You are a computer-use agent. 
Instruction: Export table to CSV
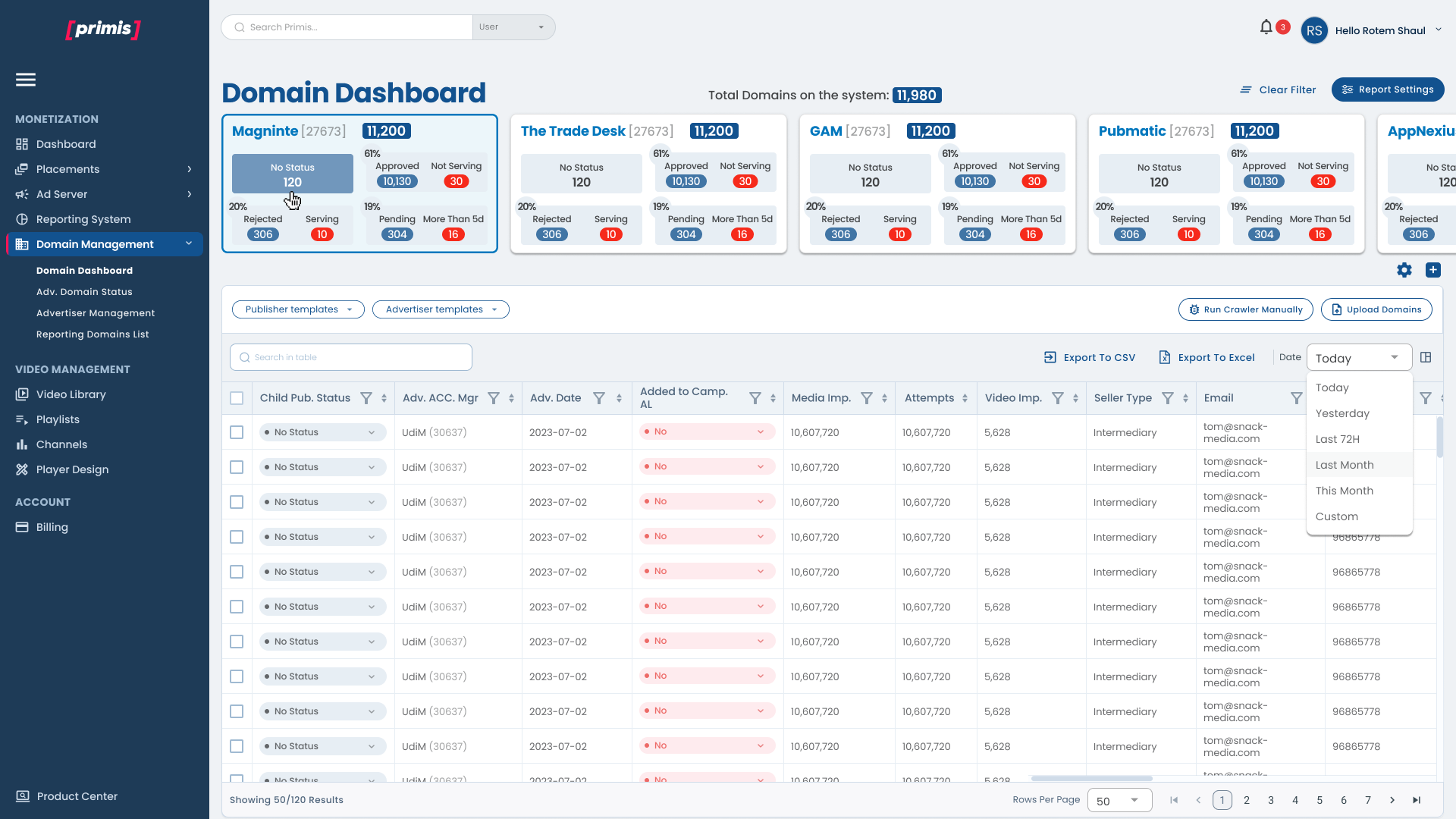[1090, 357]
